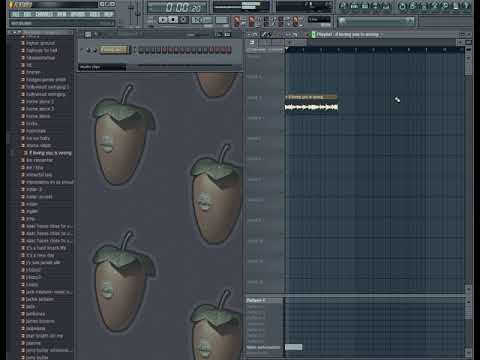Show the piano roll via the top shortcut icon
This screenshot has width=480, height=360.
coord(365,6)
